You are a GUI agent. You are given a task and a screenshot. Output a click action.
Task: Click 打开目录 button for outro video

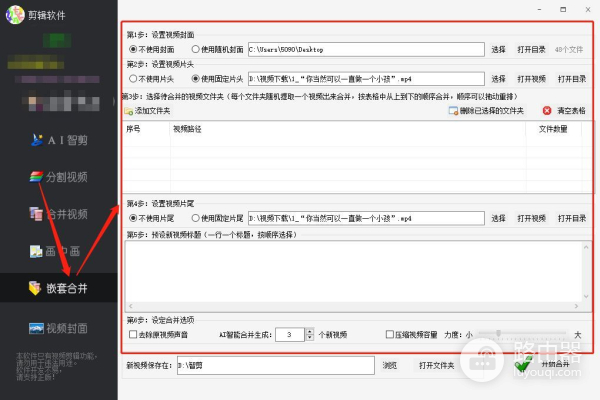coord(572,218)
